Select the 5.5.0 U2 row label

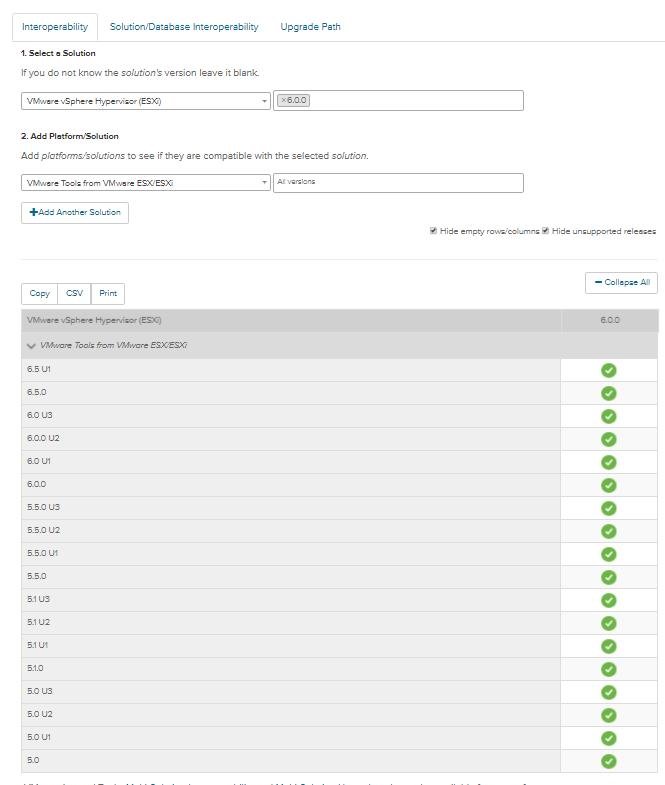(43, 530)
